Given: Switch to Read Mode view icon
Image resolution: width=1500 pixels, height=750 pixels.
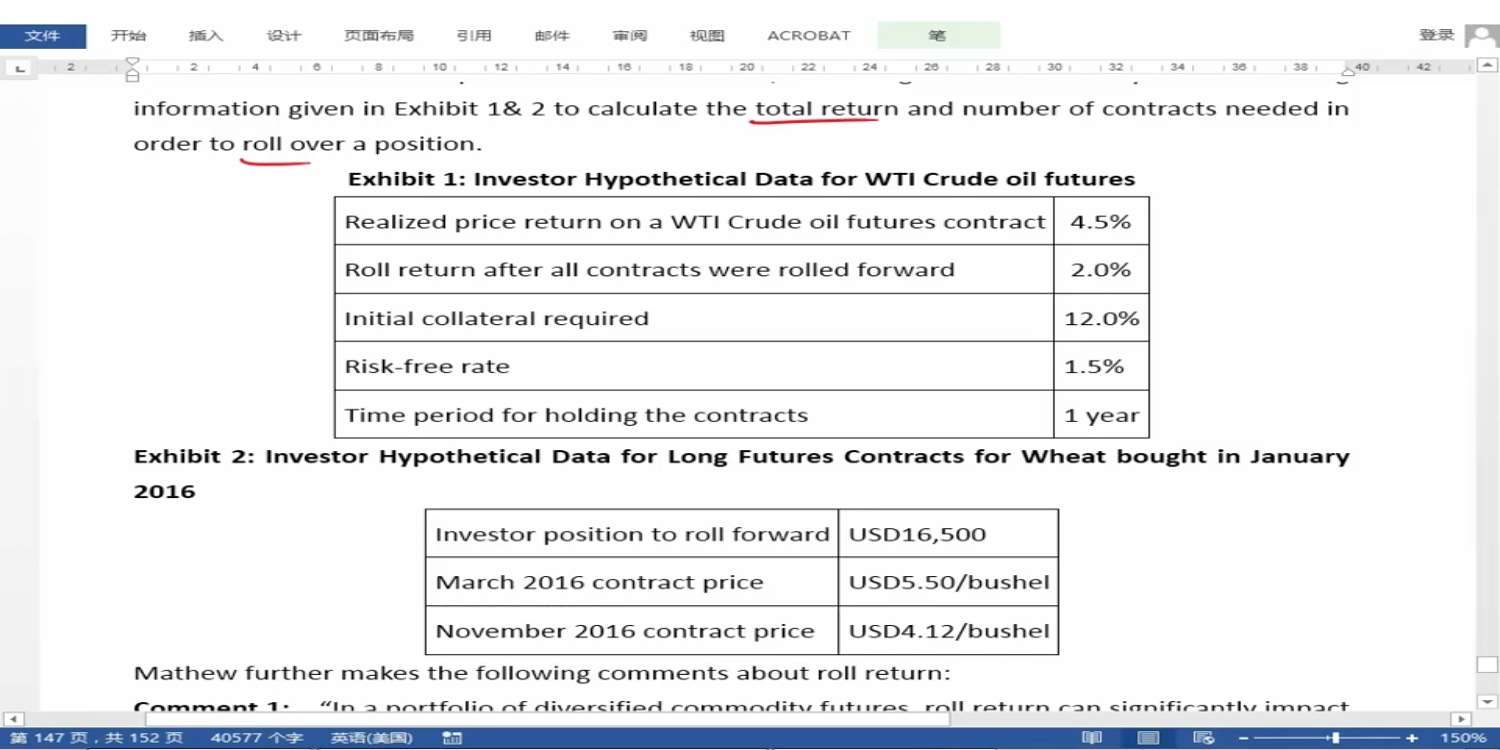Looking at the screenshot, I should (1092, 738).
